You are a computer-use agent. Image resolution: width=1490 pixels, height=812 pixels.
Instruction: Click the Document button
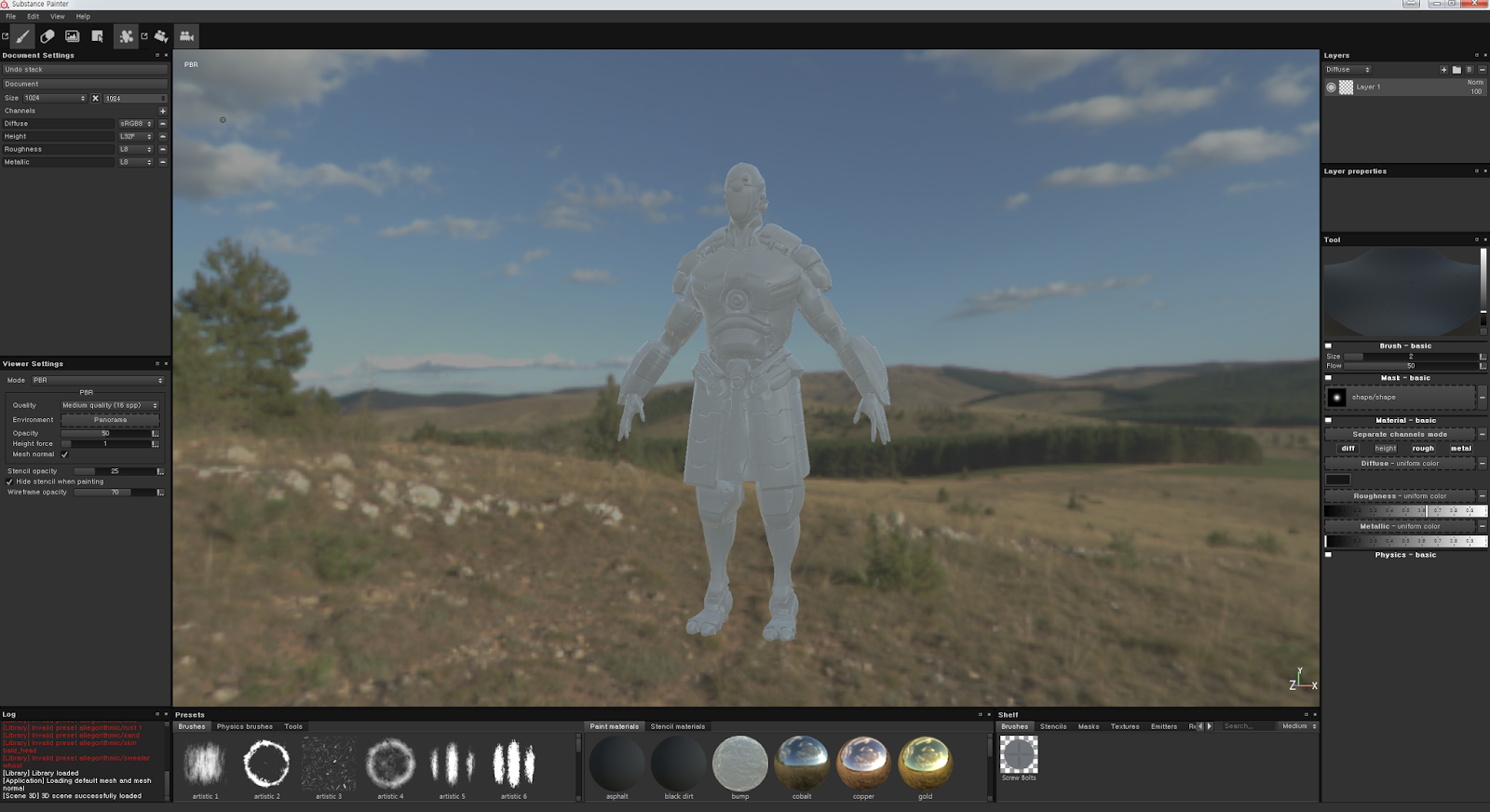(x=85, y=84)
